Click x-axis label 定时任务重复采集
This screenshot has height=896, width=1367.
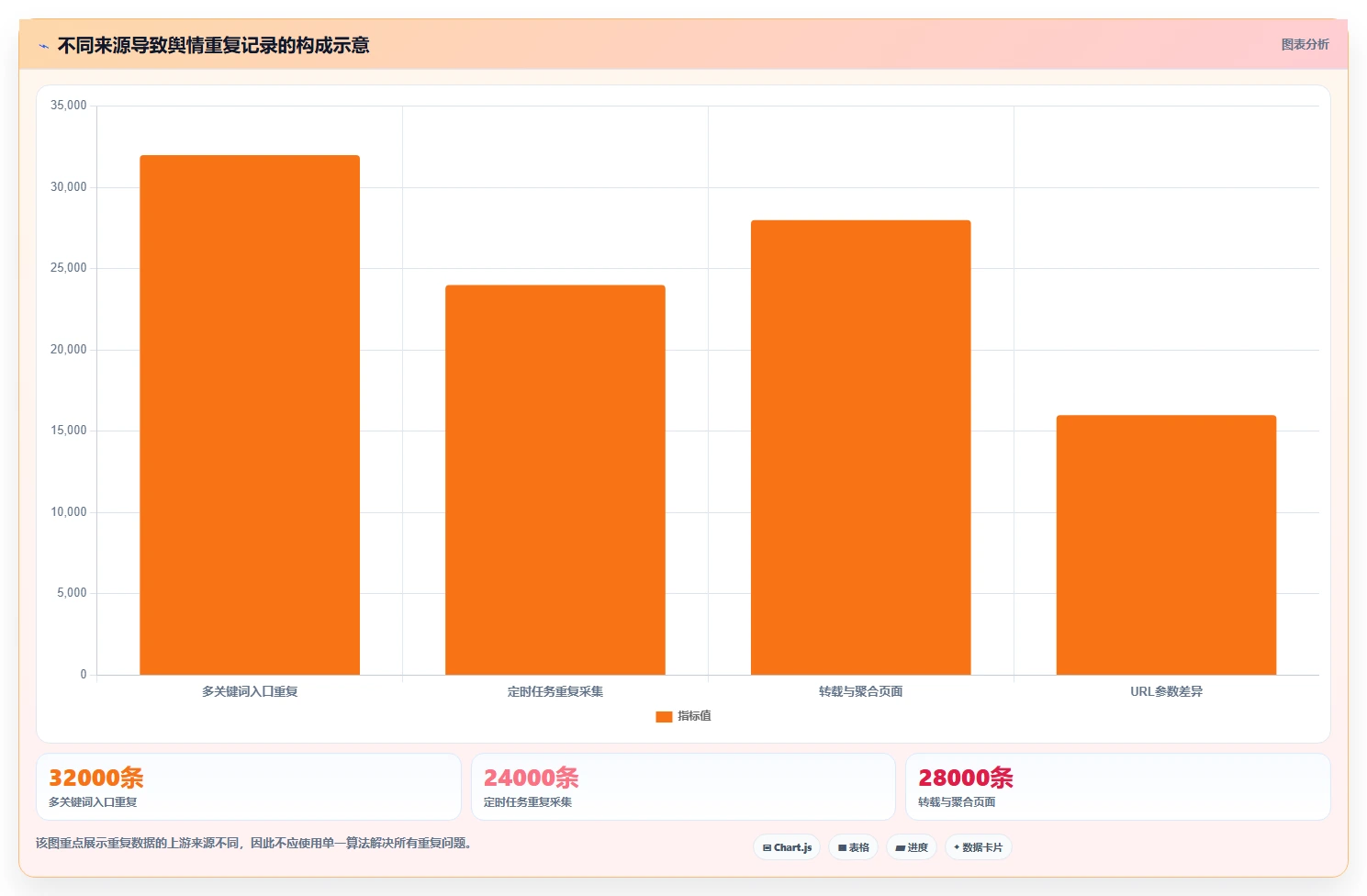tap(555, 691)
